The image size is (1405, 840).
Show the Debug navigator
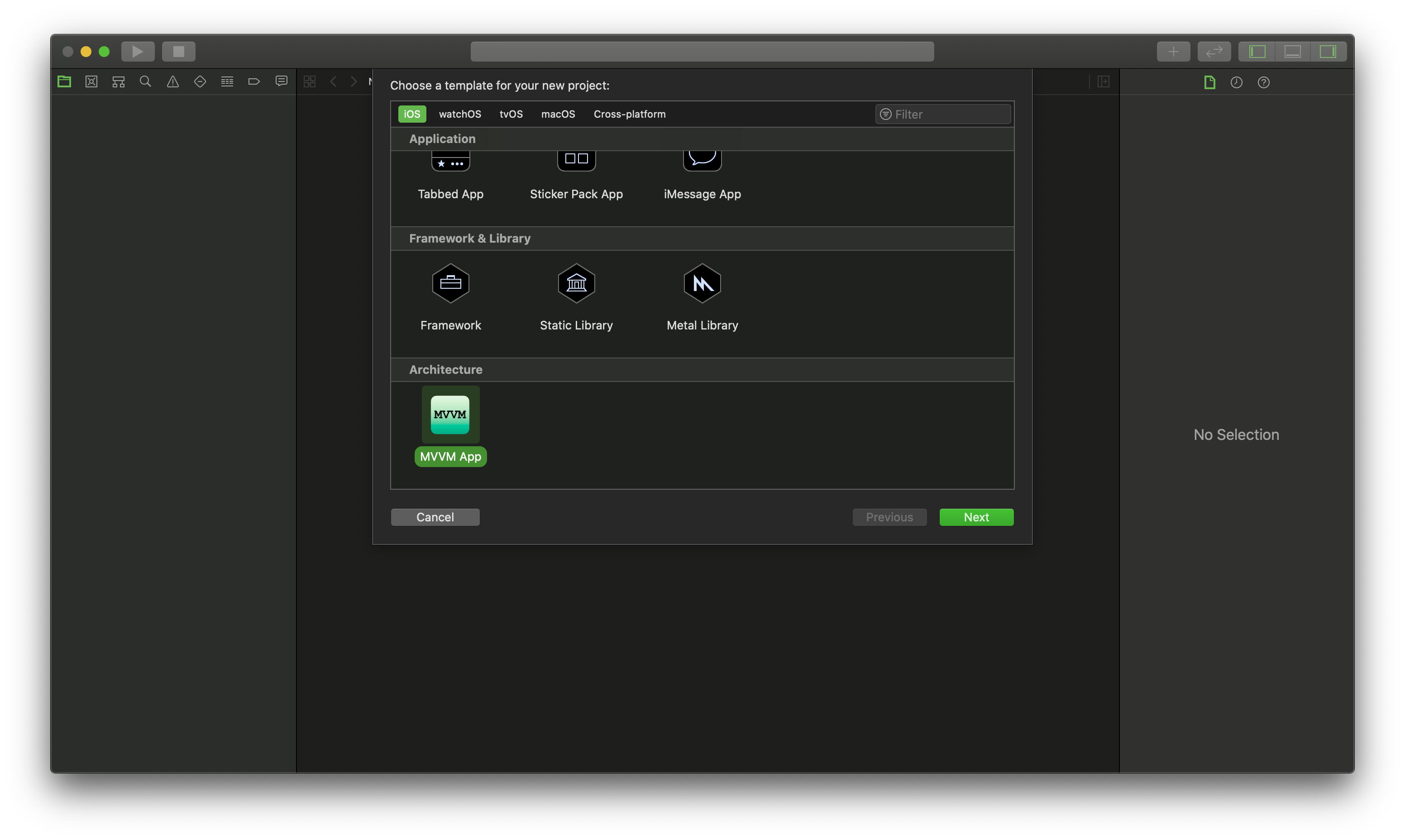click(x=227, y=81)
